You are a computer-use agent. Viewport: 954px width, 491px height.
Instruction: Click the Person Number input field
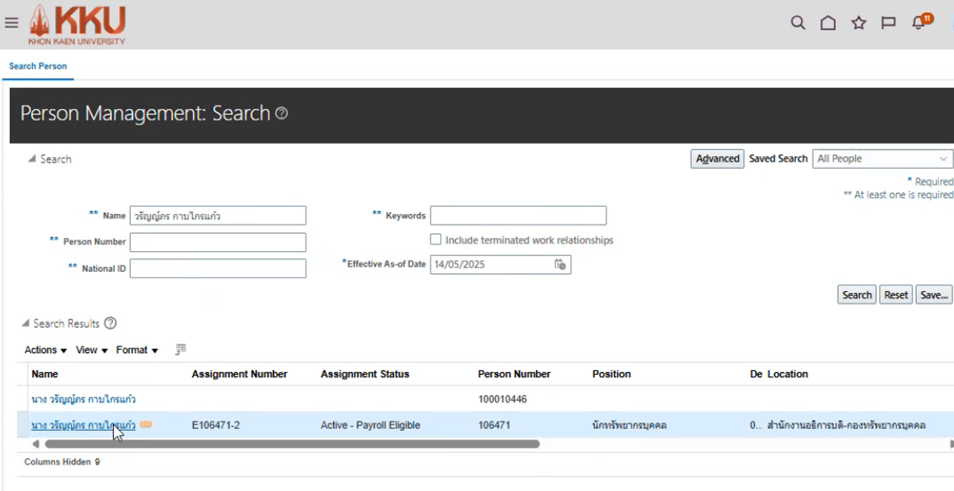click(x=218, y=242)
